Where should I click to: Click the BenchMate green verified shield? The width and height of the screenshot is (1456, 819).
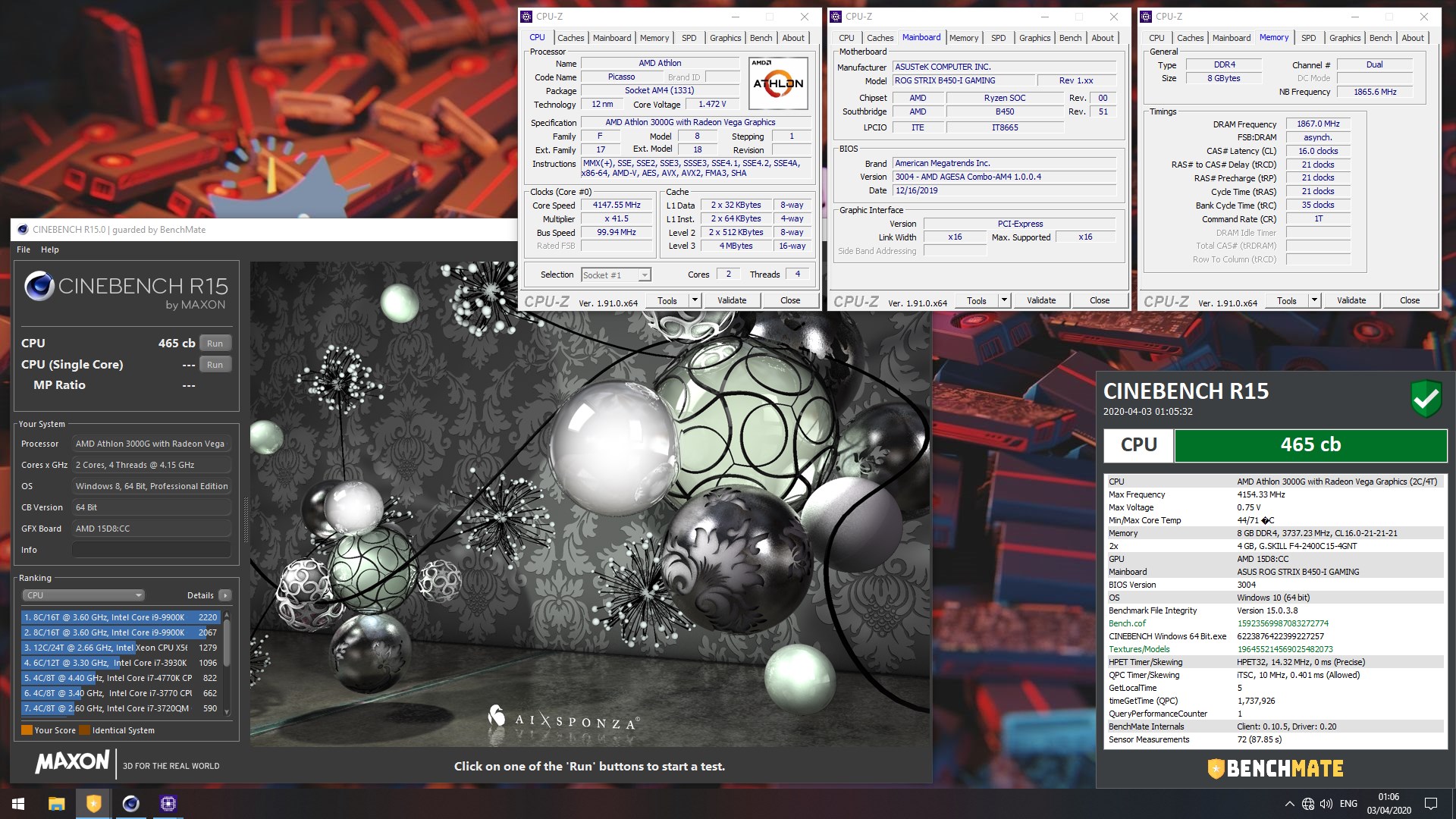pyautogui.click(x=1426, y=398)
